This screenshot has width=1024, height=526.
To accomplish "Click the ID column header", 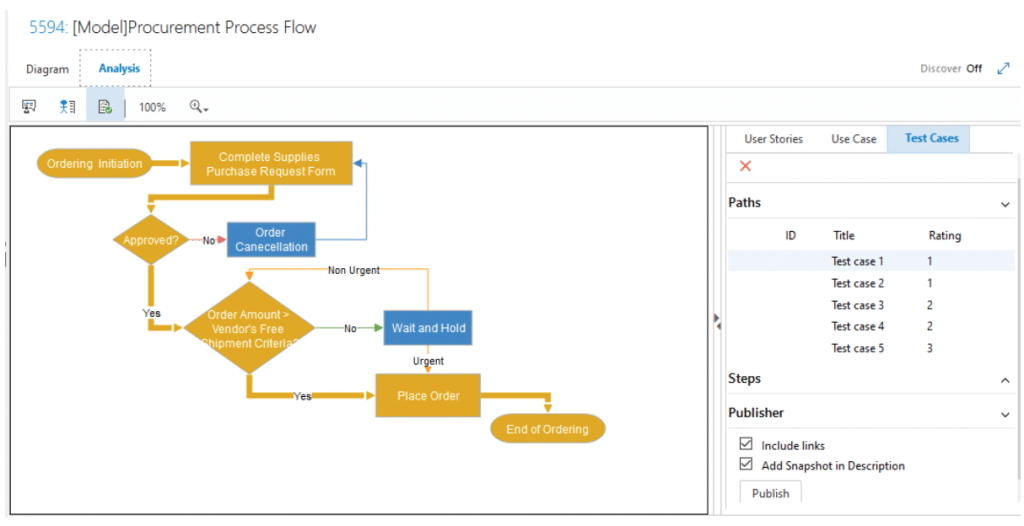I will pyautogui.click(x=790, y=235).
